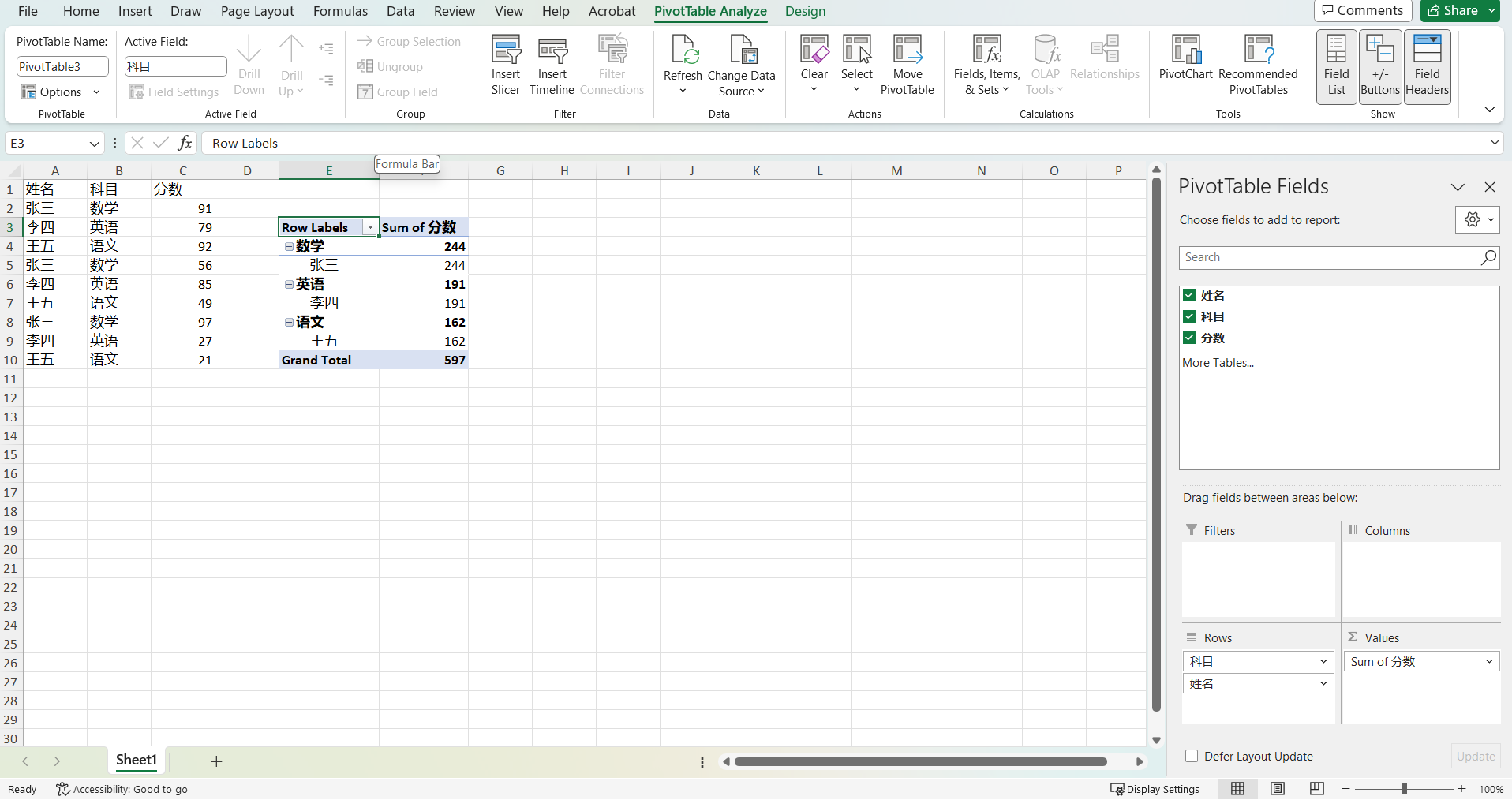Open the Share dropdown arrow

(x=1491, y=10)
